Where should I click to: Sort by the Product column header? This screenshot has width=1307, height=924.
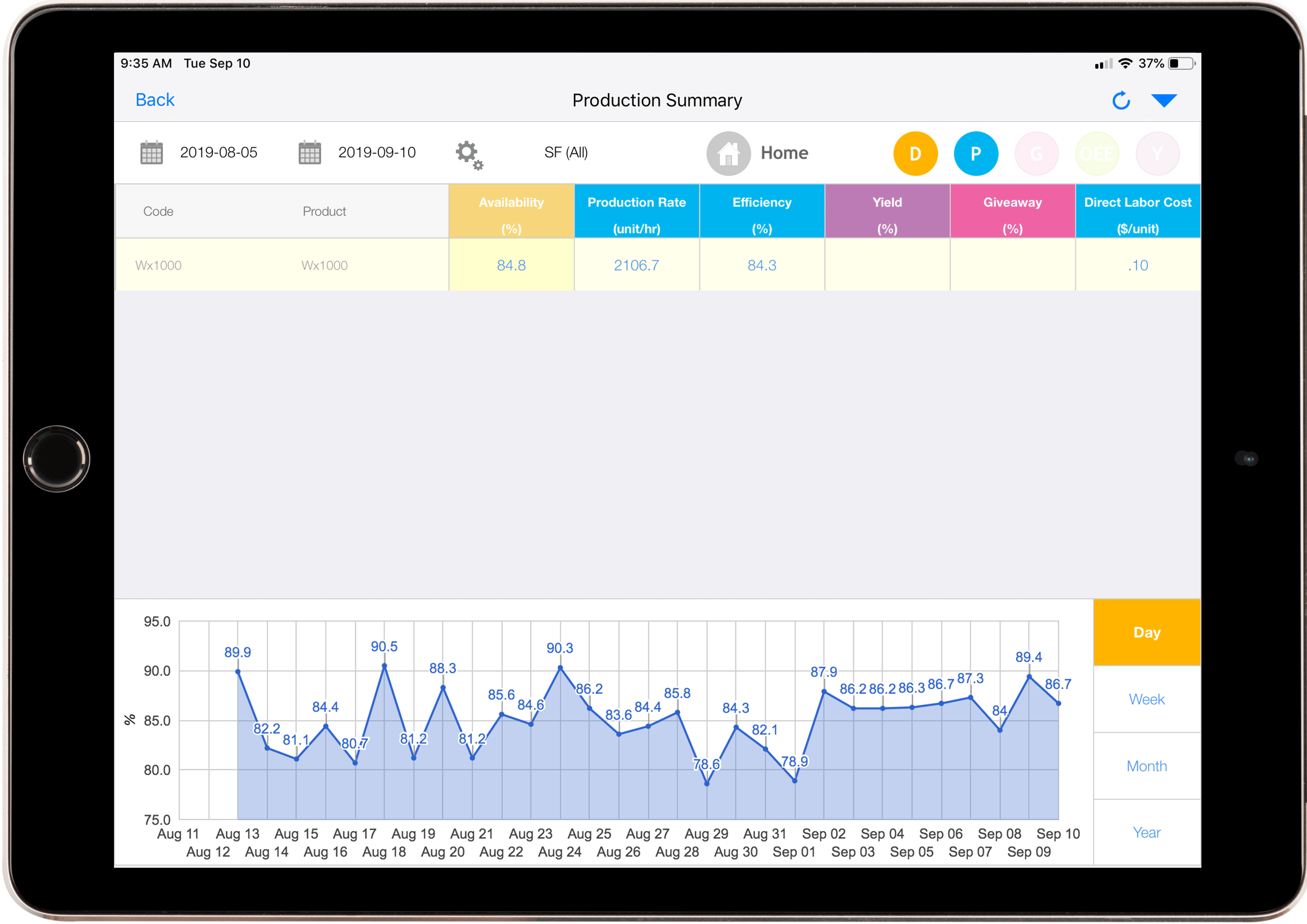(x=324, y=211)
